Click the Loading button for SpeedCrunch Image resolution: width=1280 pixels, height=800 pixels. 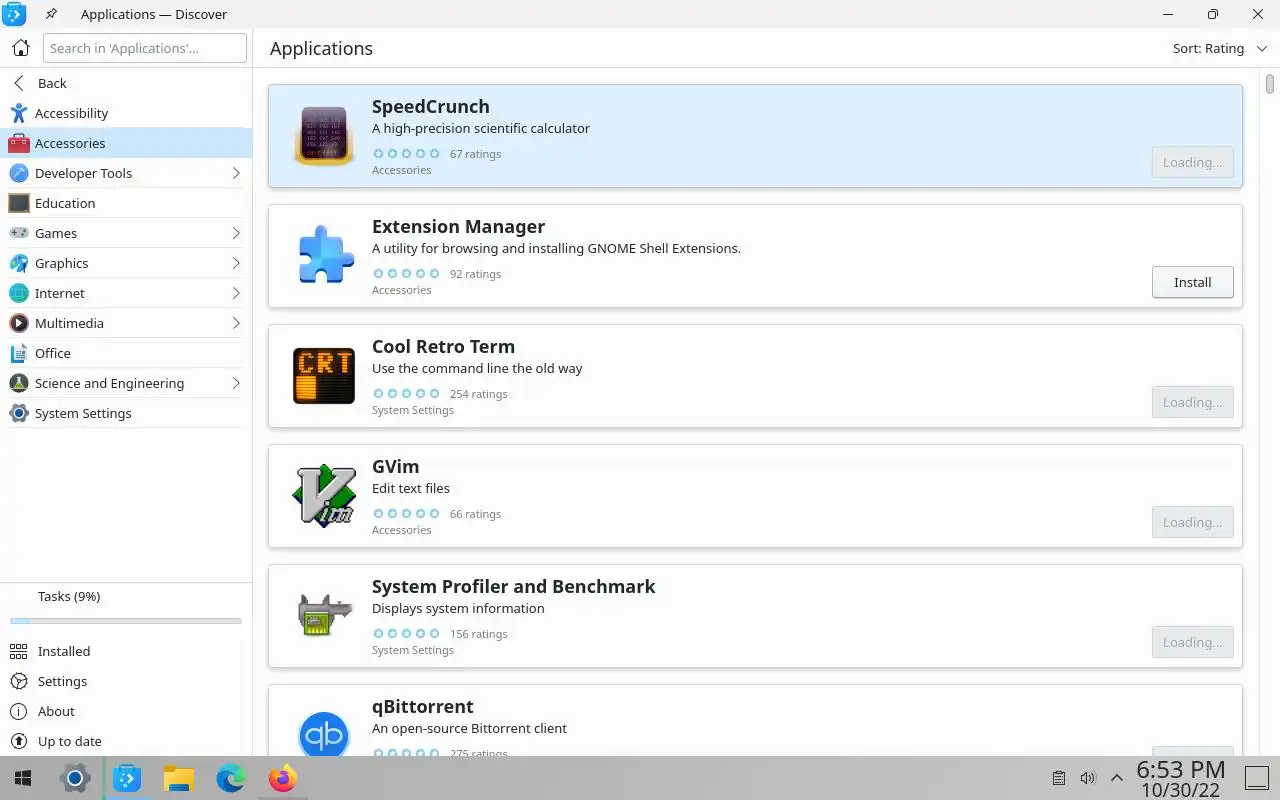coord(1192,162)
